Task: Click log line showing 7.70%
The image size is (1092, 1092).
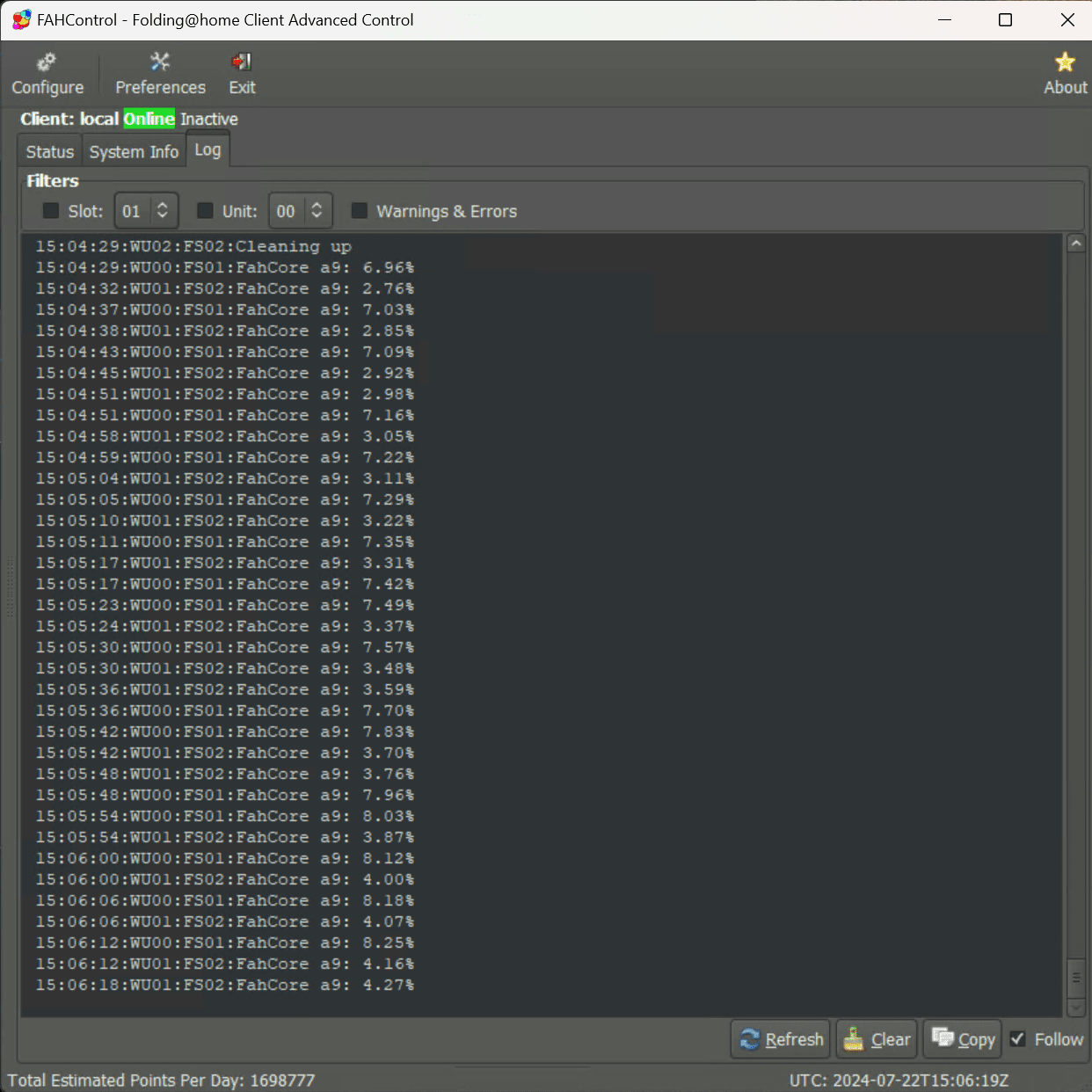Action: (225, 710)
